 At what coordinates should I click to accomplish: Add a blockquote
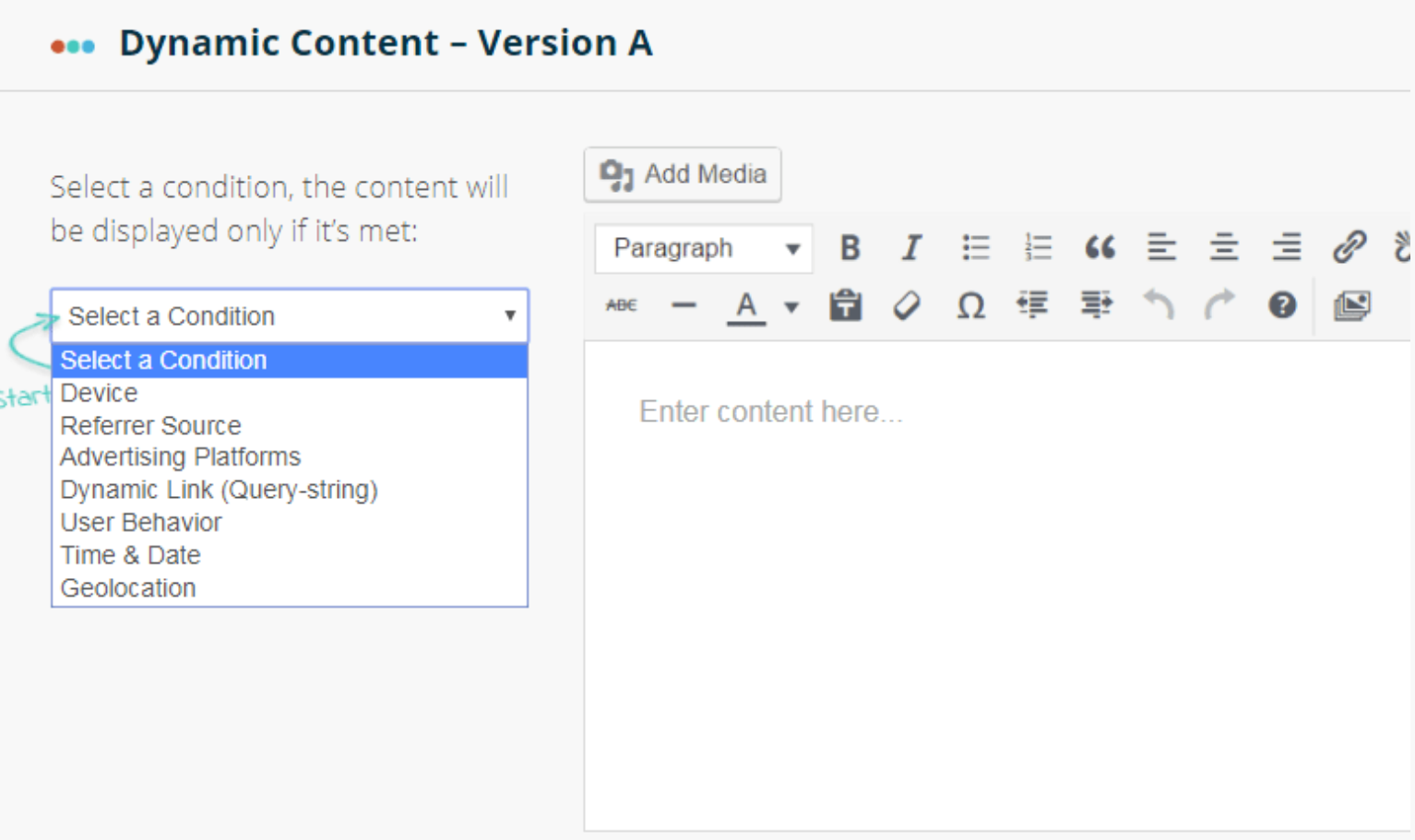point(1100,248)
